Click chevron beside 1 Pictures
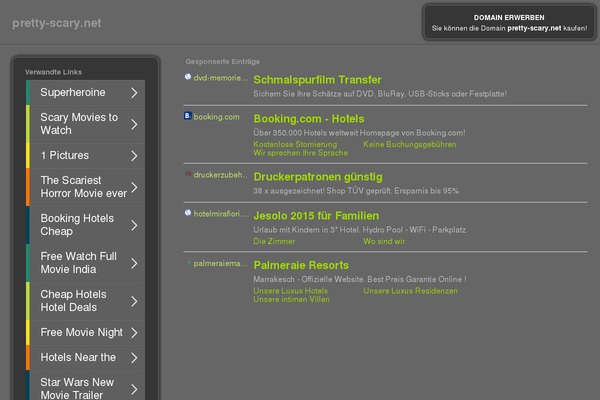Screen dimensions: 600x400 134,156
